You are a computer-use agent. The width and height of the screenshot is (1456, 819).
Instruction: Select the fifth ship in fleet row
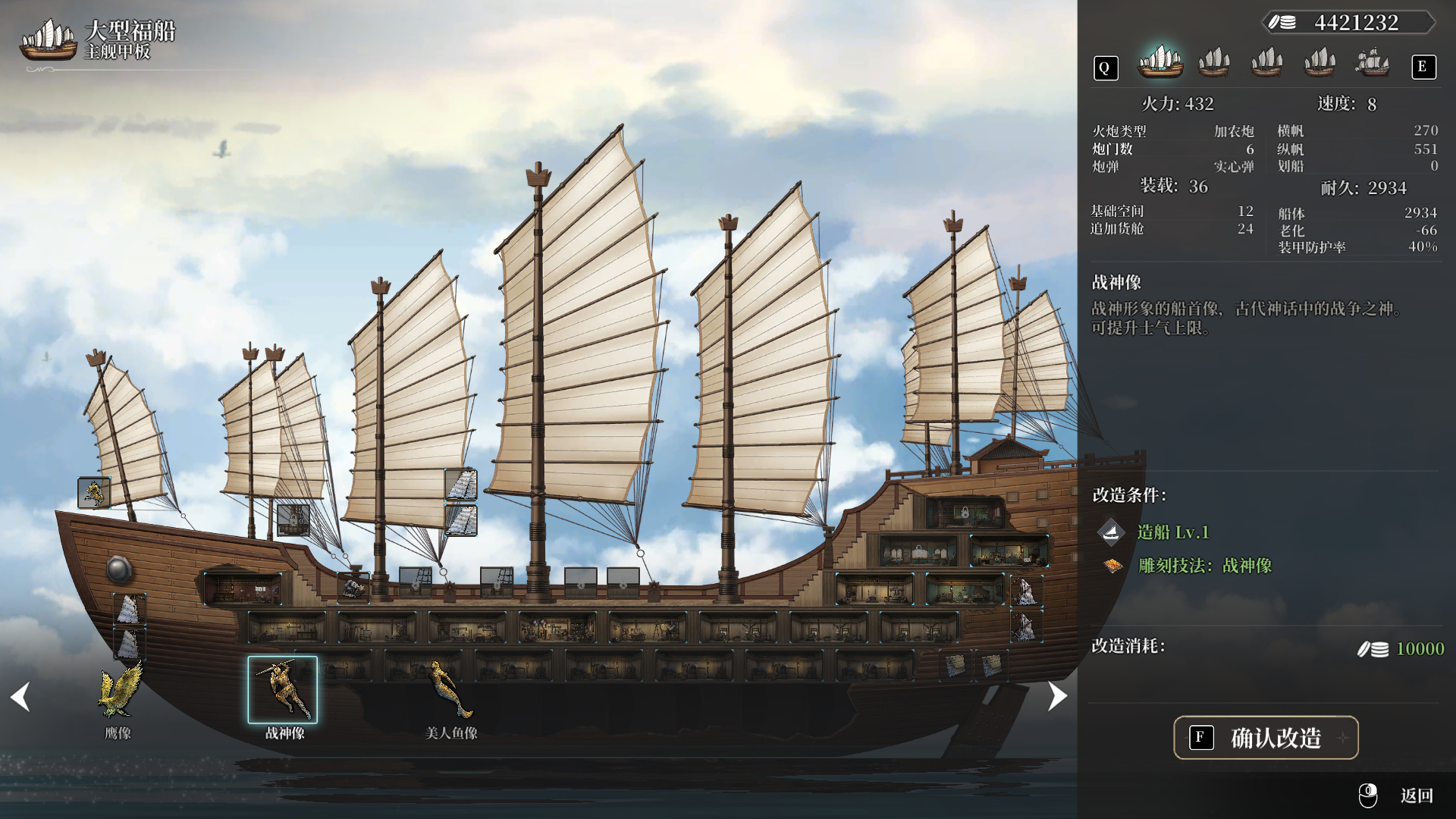(x=1373, y=61)
